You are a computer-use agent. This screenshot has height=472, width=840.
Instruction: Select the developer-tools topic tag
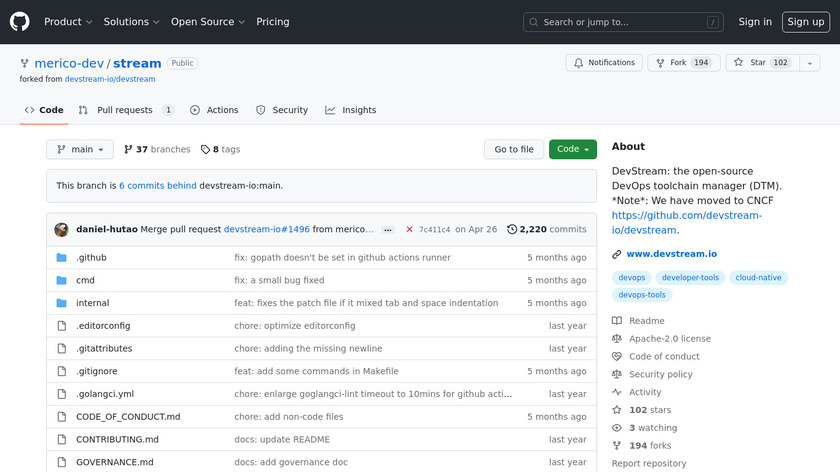point(690,278)
